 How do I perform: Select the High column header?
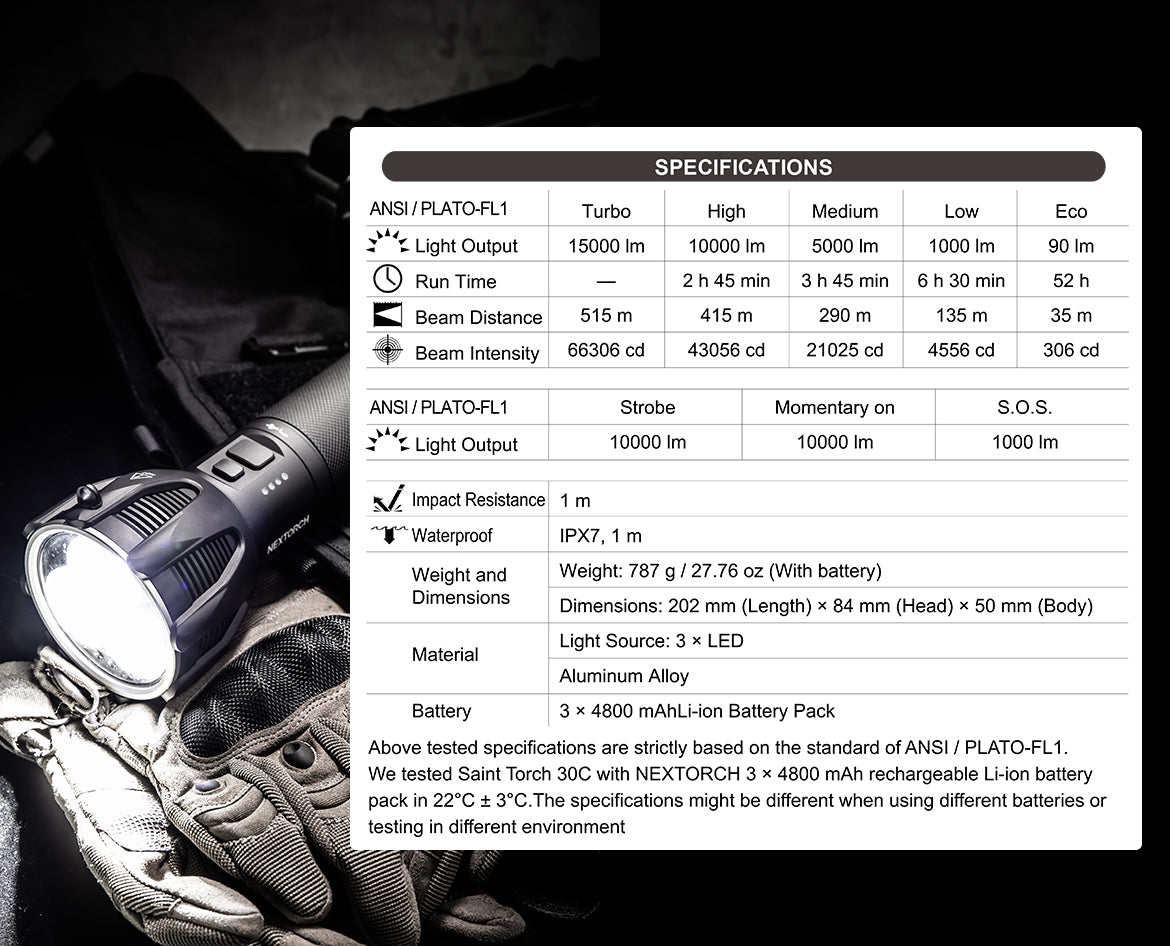pyautogui.click(x=726, y=211)
